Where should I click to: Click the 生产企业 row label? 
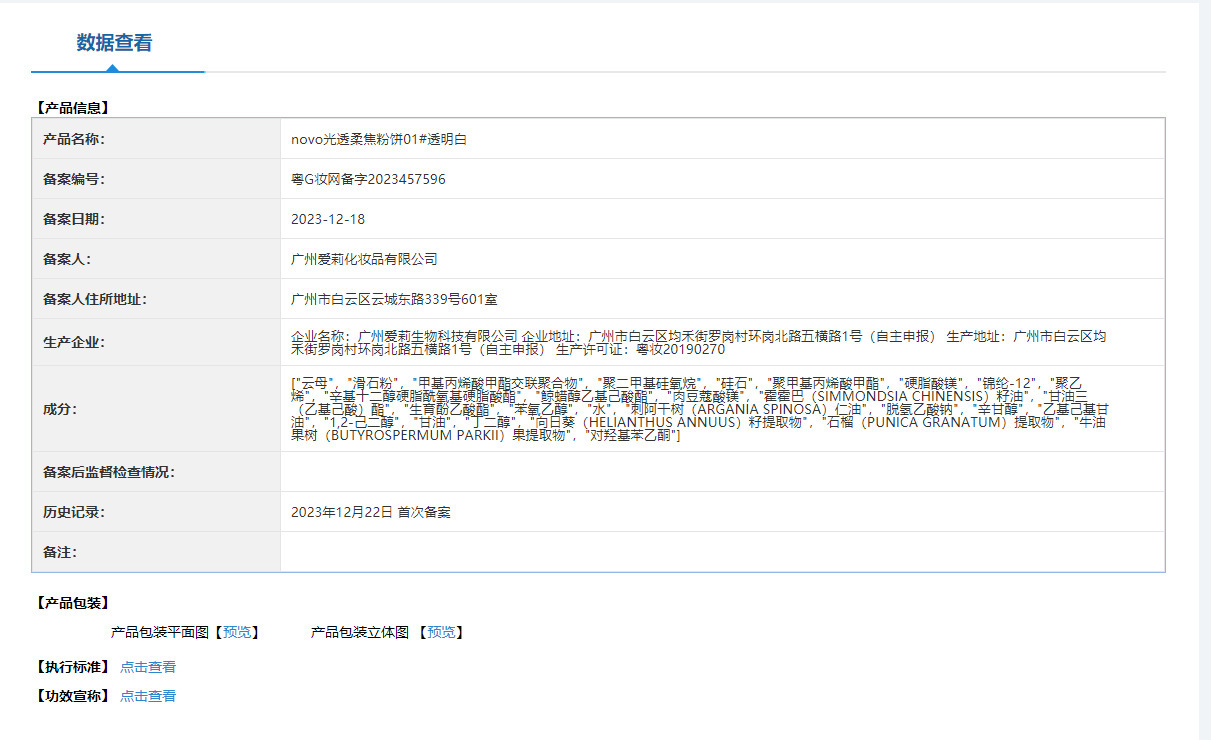point(74,343)
